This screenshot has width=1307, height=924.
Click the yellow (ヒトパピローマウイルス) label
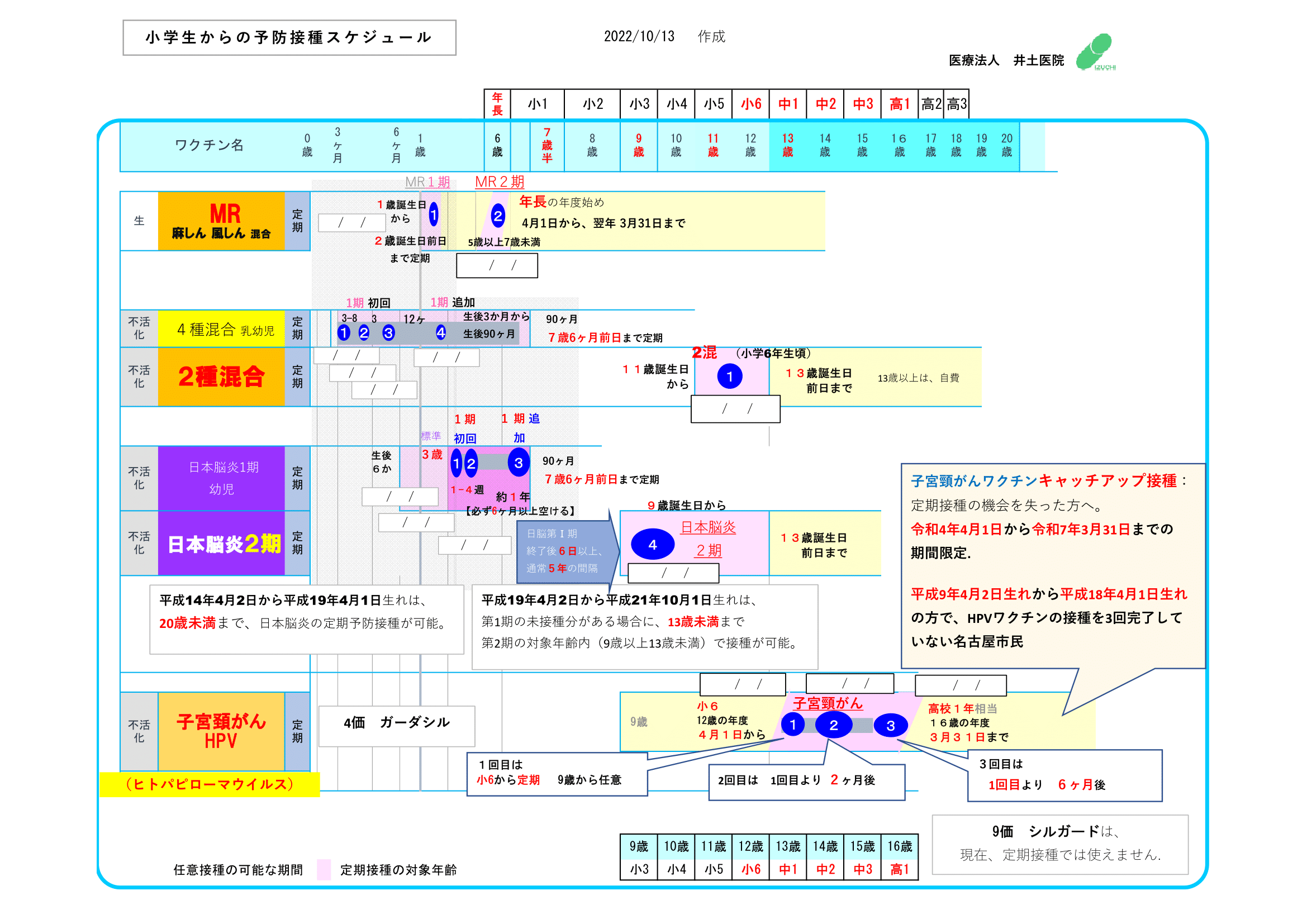pyautogui.click(x=210, y=784)
